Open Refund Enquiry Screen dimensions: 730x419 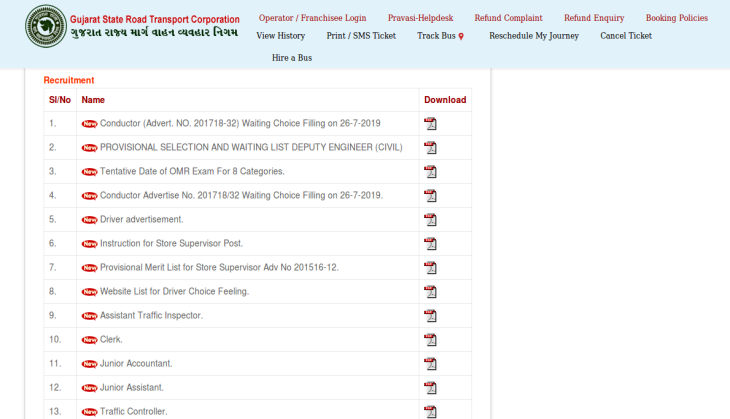point(594,18)
